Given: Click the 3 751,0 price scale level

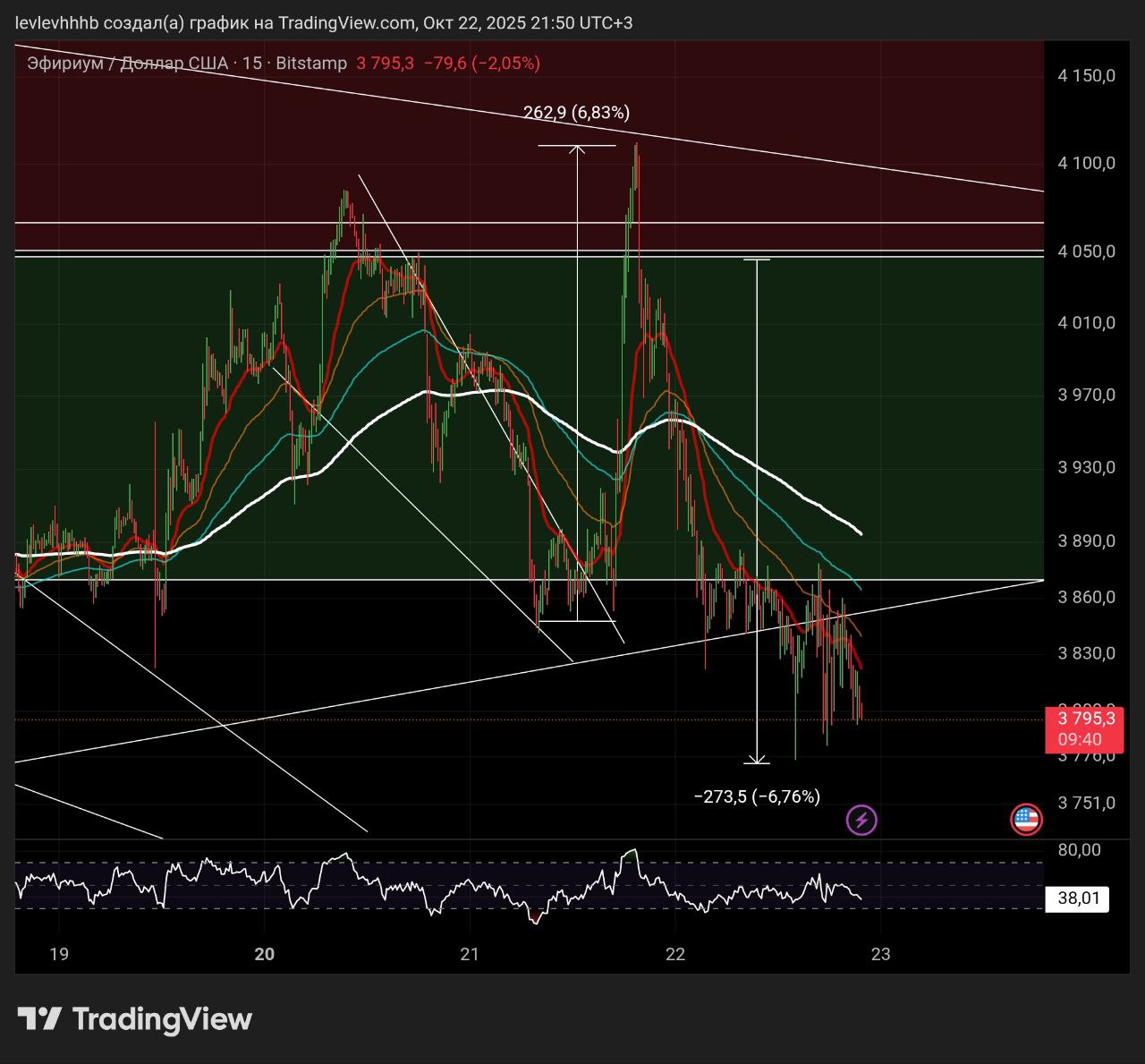Looking at the screenshot, I should 1086,803.
